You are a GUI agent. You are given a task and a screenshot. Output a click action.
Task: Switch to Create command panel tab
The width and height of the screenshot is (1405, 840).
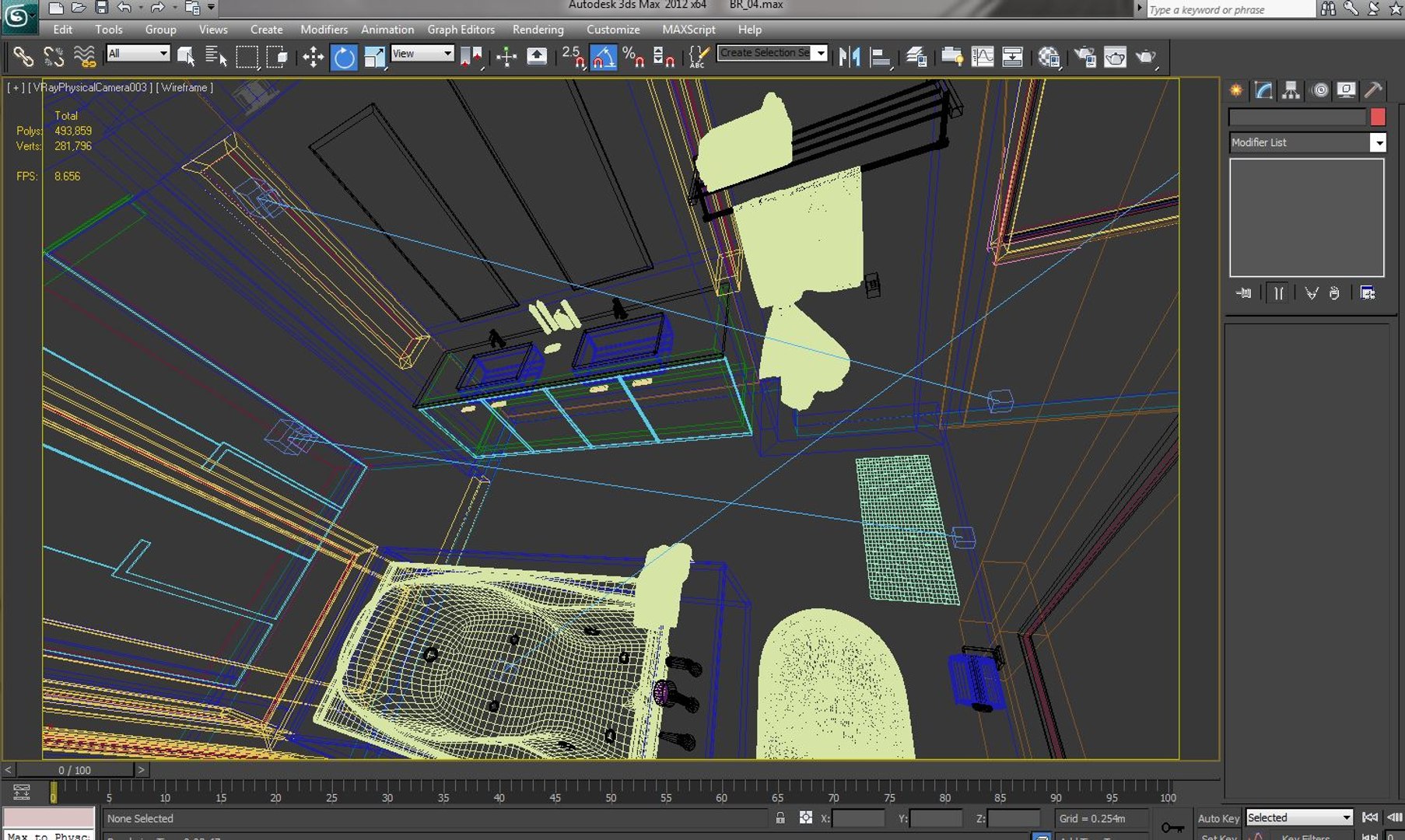tap(1236, 90)
